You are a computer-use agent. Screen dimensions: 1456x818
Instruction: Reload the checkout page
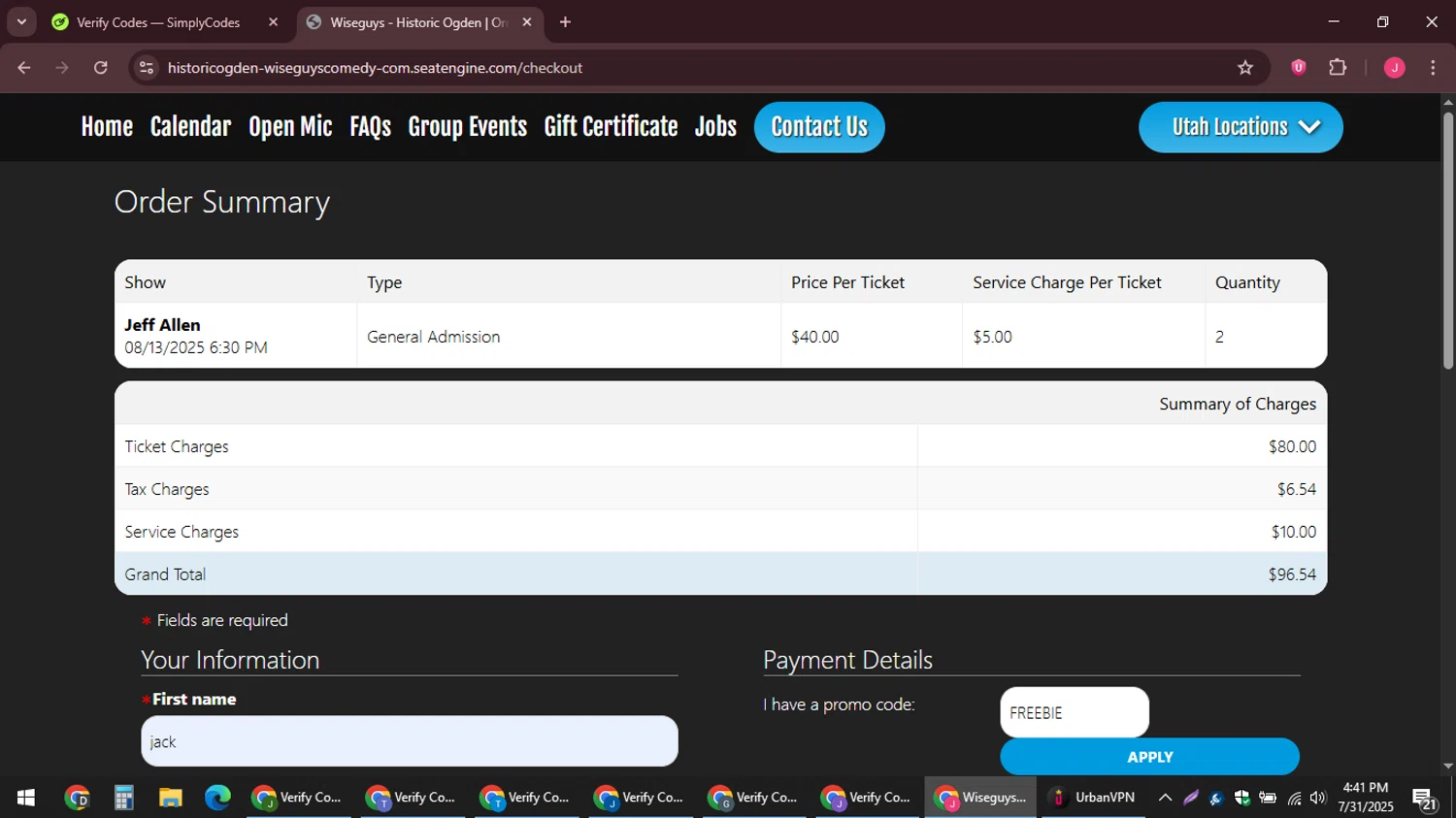101,68
